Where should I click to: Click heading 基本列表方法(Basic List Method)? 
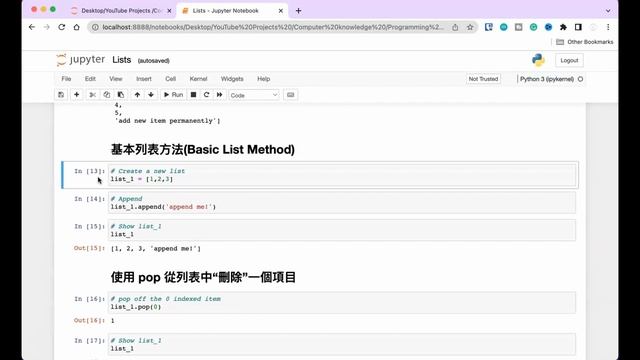coord(202,149)
